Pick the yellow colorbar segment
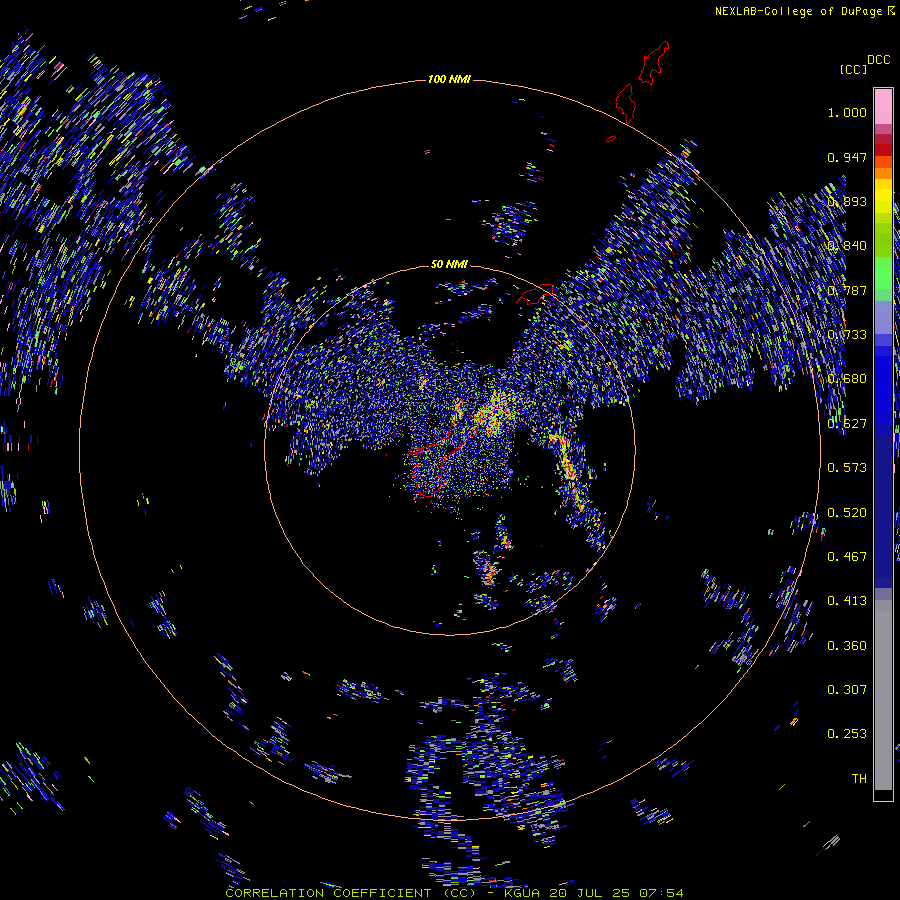This screenshot has width=900, height=900. [883, 197]
